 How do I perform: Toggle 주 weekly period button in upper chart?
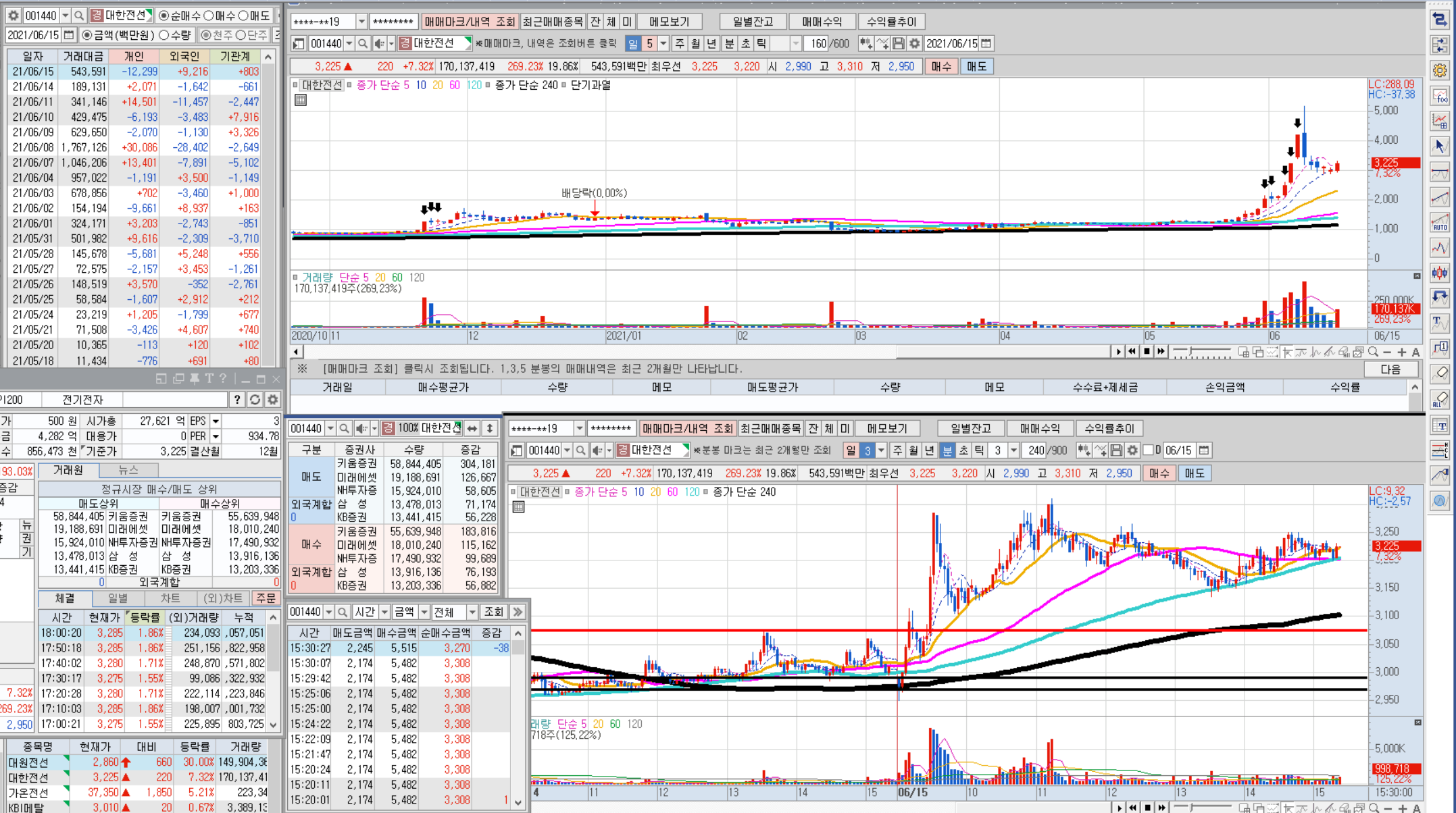[680, 43]
